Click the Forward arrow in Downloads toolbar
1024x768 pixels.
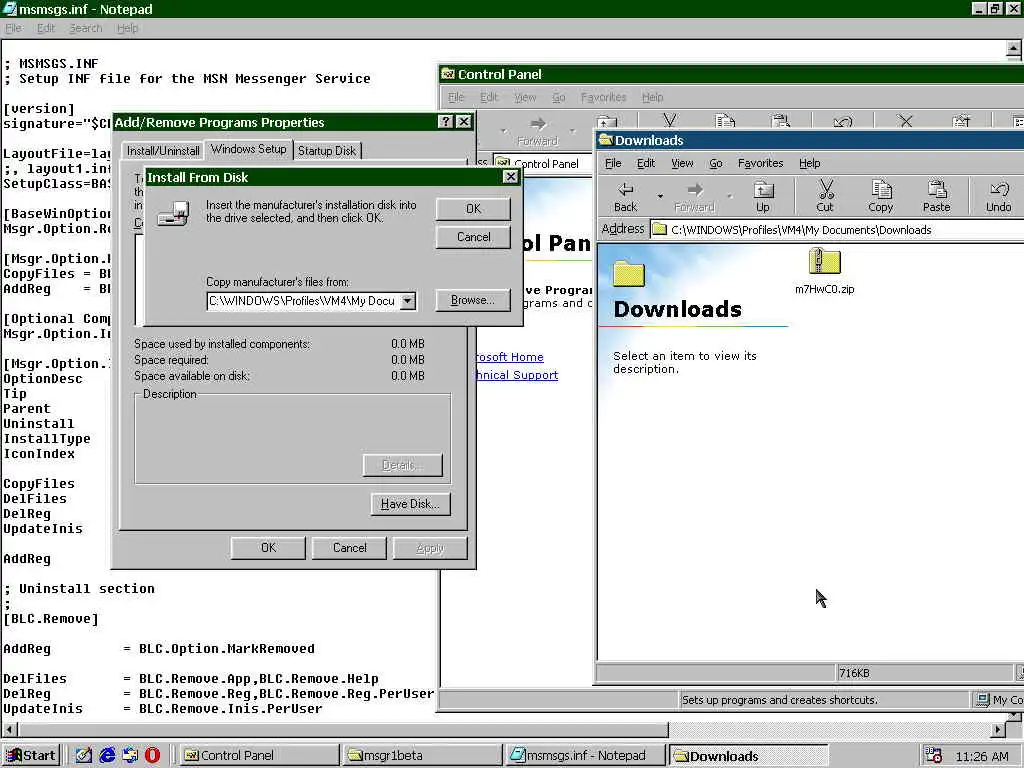(x=694, y=197)
